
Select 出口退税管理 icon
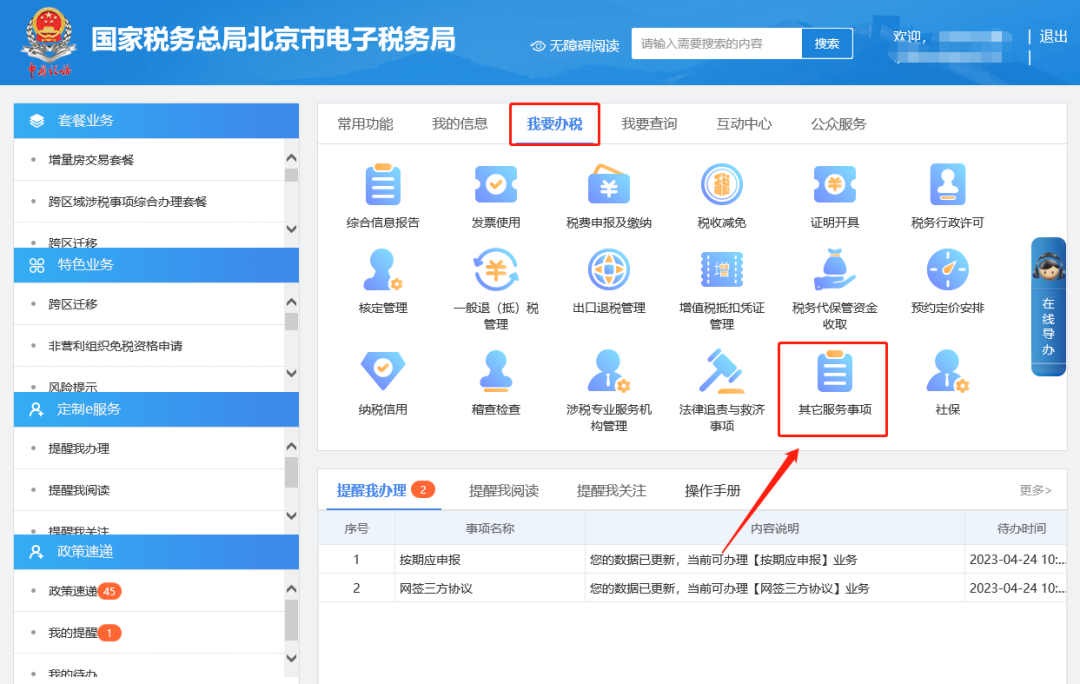608,272
